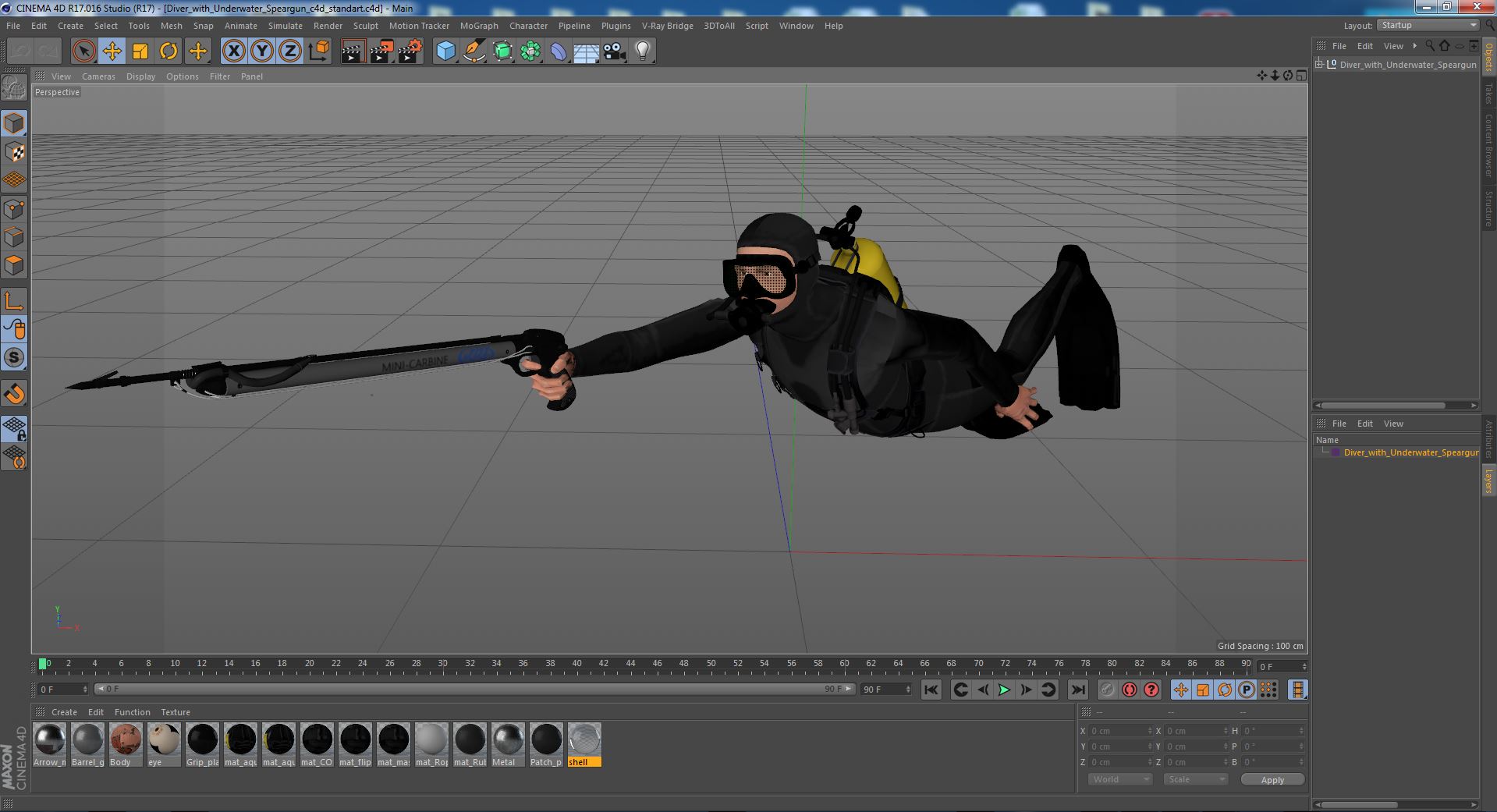Screen dimensions: 1497x812
Task: Click record active objects button
Action: click(1107, 690)
